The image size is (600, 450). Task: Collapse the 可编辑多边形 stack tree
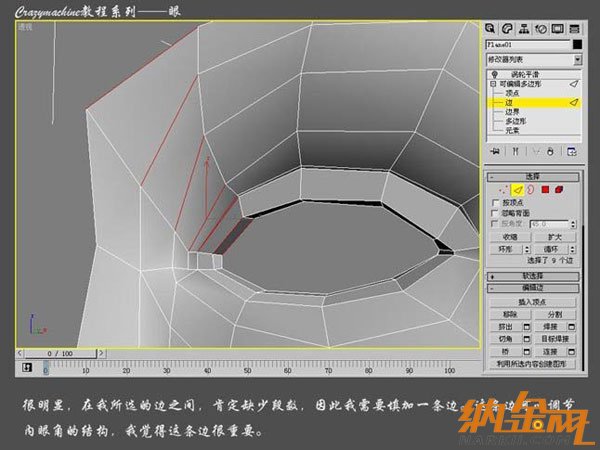pyautogui.click(x=493, y=85)
